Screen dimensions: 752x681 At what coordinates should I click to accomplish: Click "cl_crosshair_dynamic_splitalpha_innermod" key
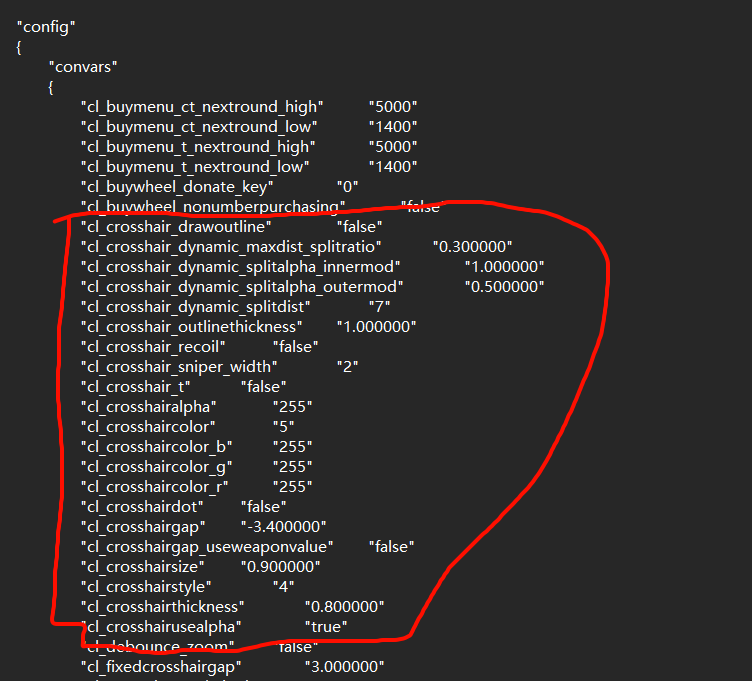click(241, 267)
